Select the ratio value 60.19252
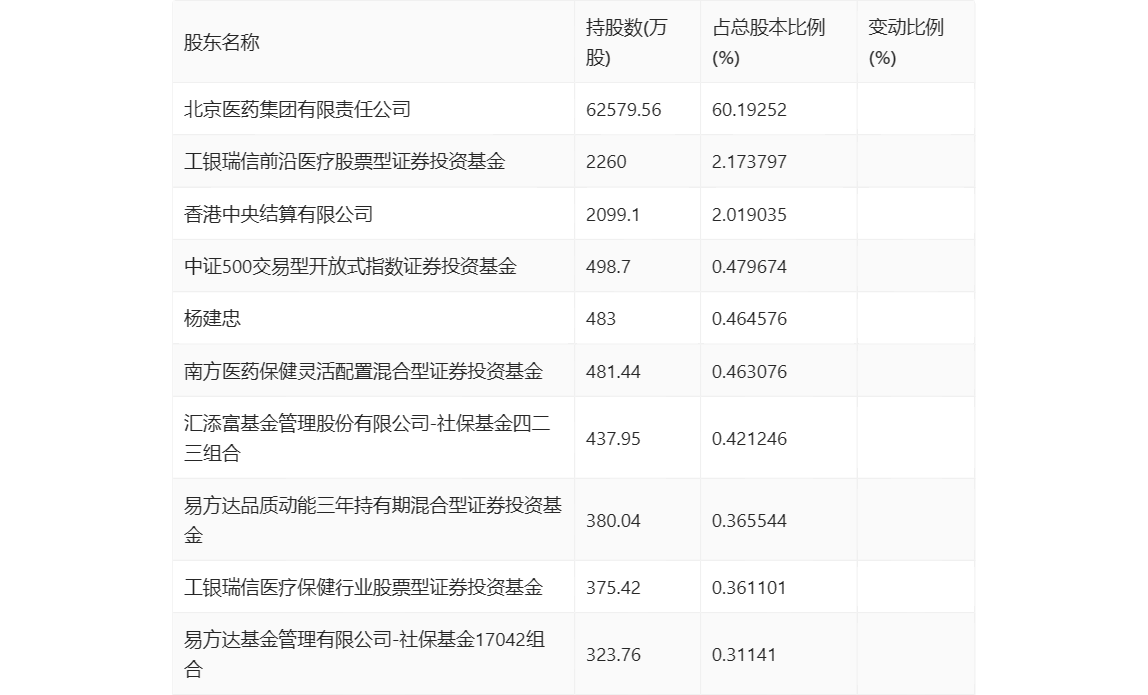The width and height of the screenshot is (1148, 695). [749, 110]
